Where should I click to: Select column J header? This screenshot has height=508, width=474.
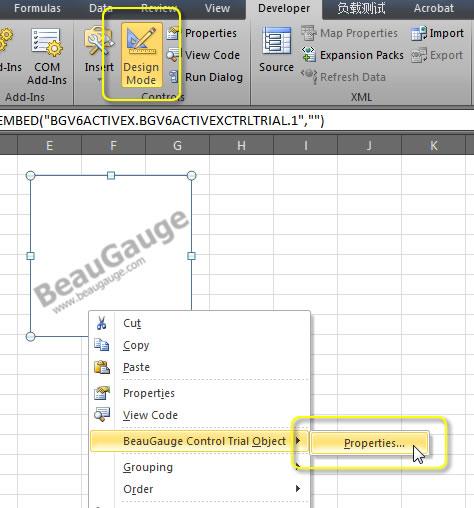[369, 146]
